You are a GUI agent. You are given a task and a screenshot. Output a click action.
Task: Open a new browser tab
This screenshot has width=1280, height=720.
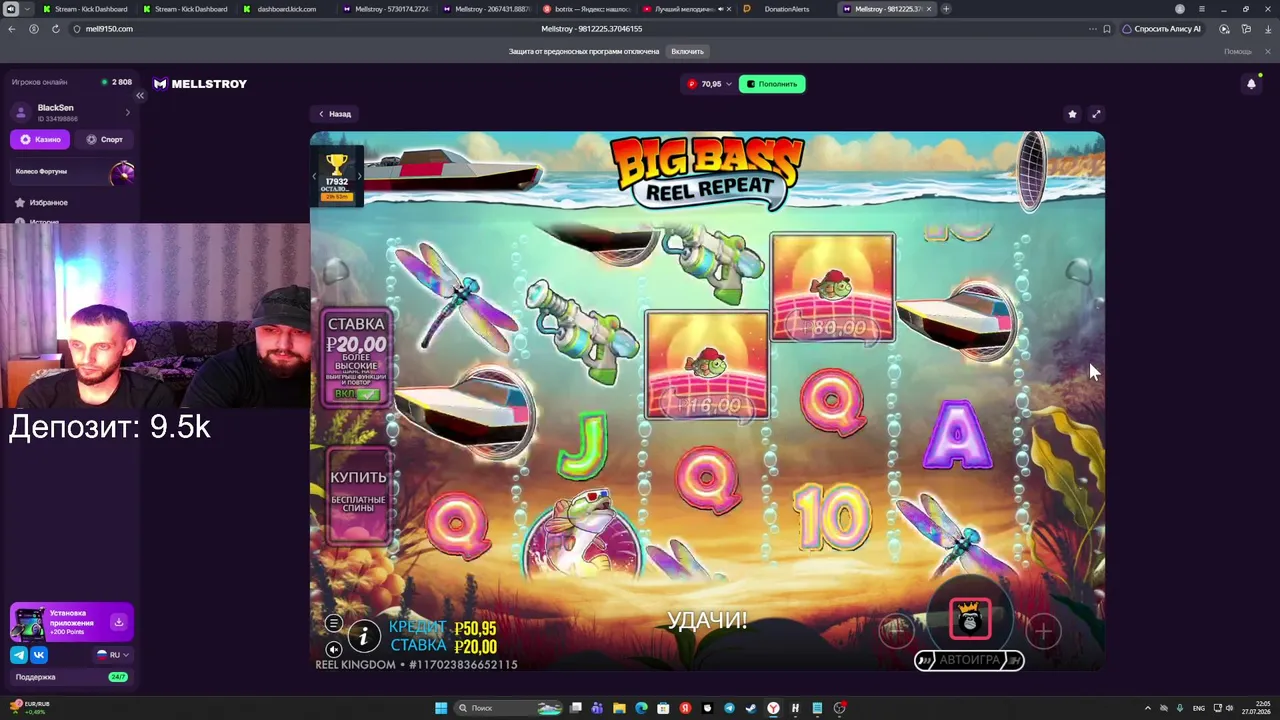pyautogui.click(x=946, y=9)
